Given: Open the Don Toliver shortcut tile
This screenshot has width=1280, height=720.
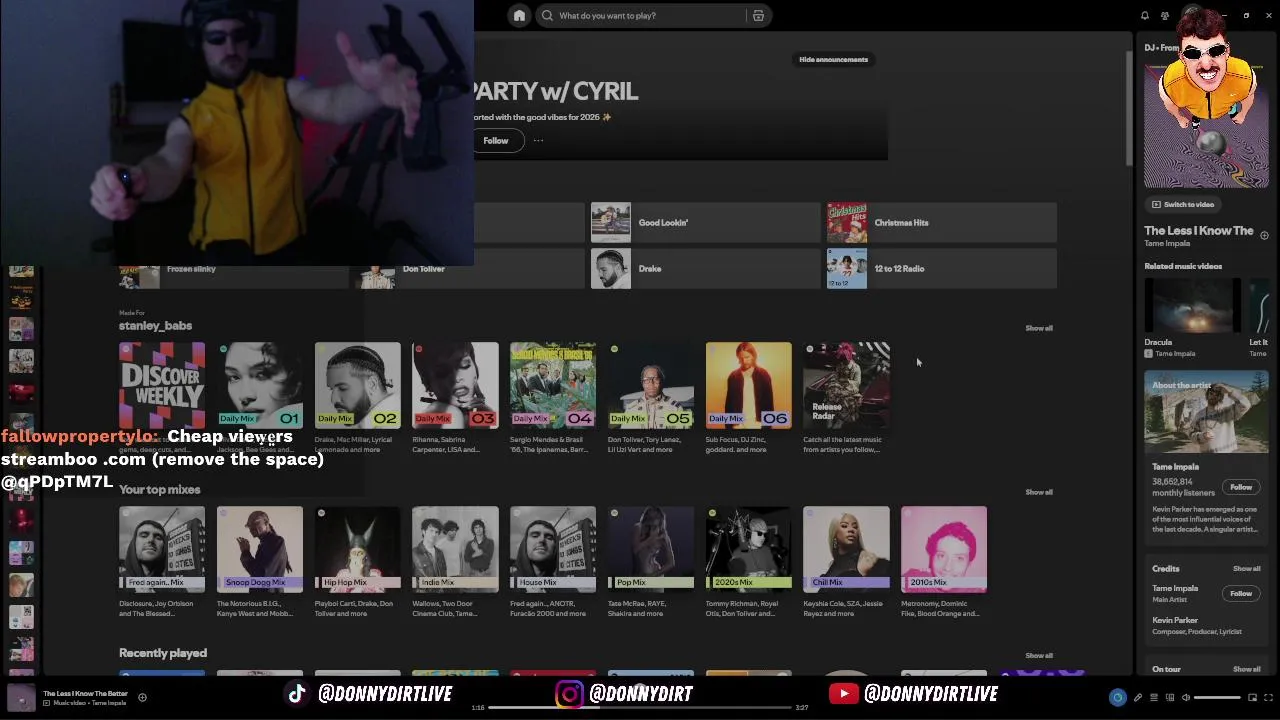Looking at the screenshot, I should [x=469, y=268].
